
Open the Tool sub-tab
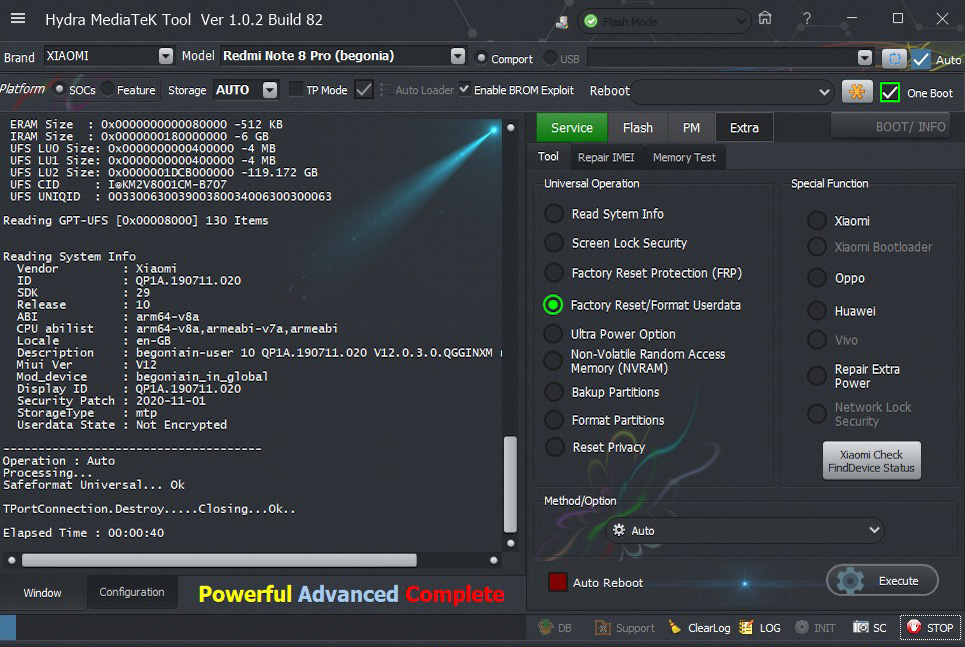coord(548,156)
